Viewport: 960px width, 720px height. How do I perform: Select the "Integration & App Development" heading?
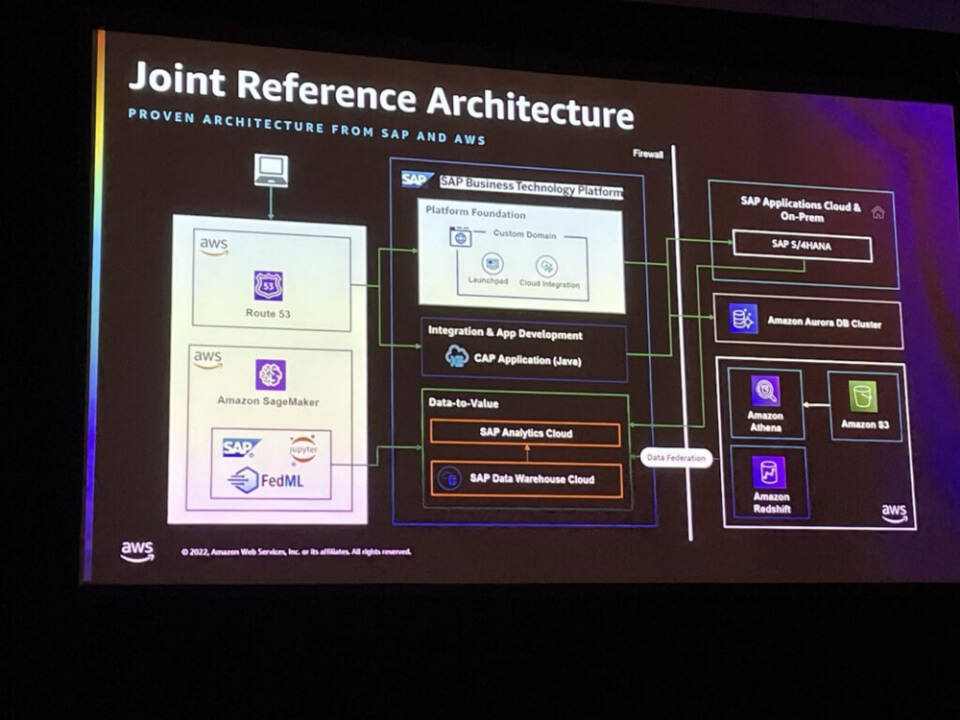(x=505, y=332)
